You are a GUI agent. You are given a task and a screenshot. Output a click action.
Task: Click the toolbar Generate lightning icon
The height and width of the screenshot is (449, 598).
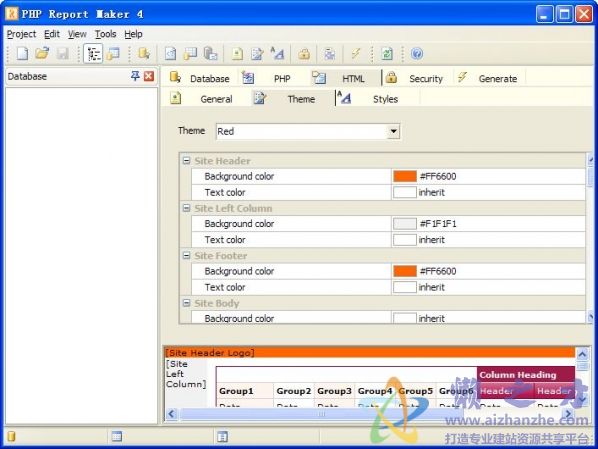click(x=355, y=53)
